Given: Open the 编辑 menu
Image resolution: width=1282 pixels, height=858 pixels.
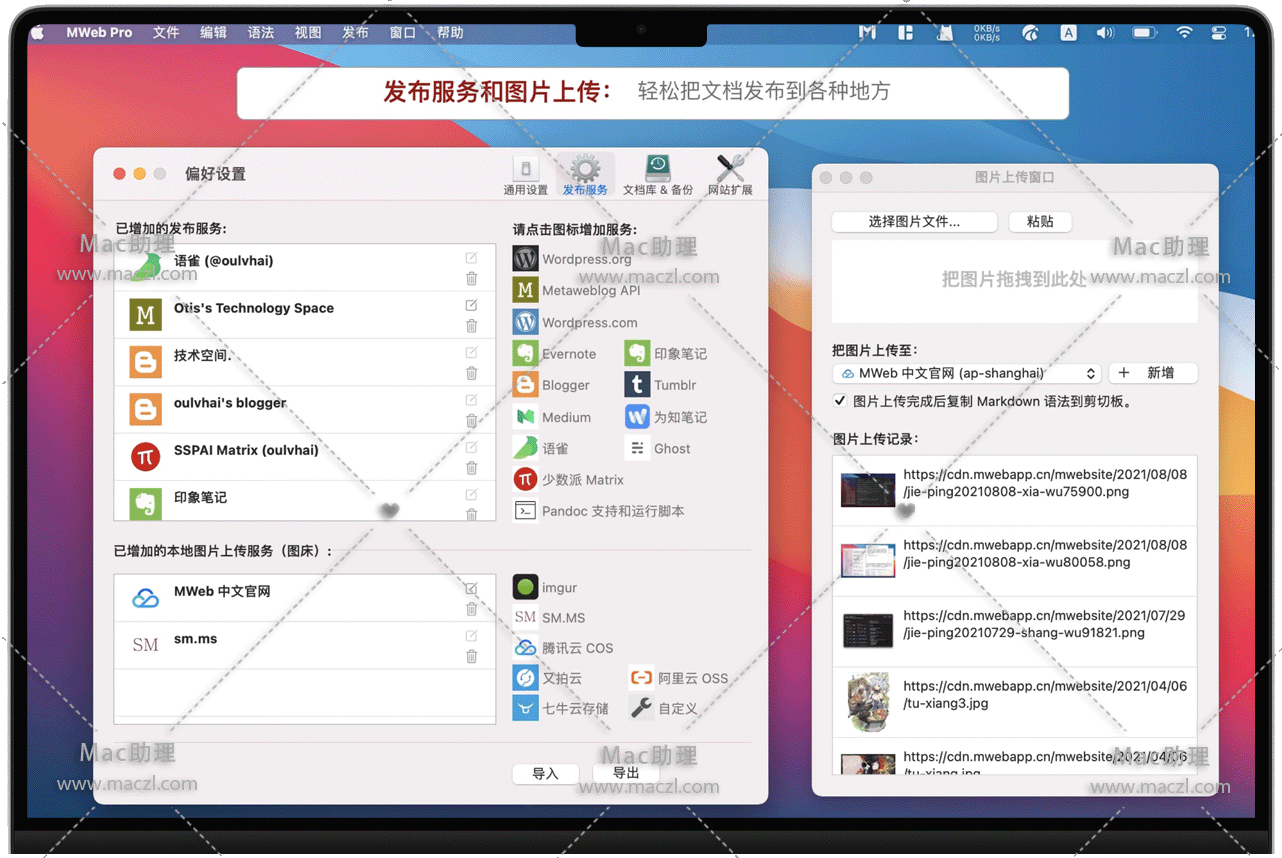Looking at the screenshot, I should (213, 32).
